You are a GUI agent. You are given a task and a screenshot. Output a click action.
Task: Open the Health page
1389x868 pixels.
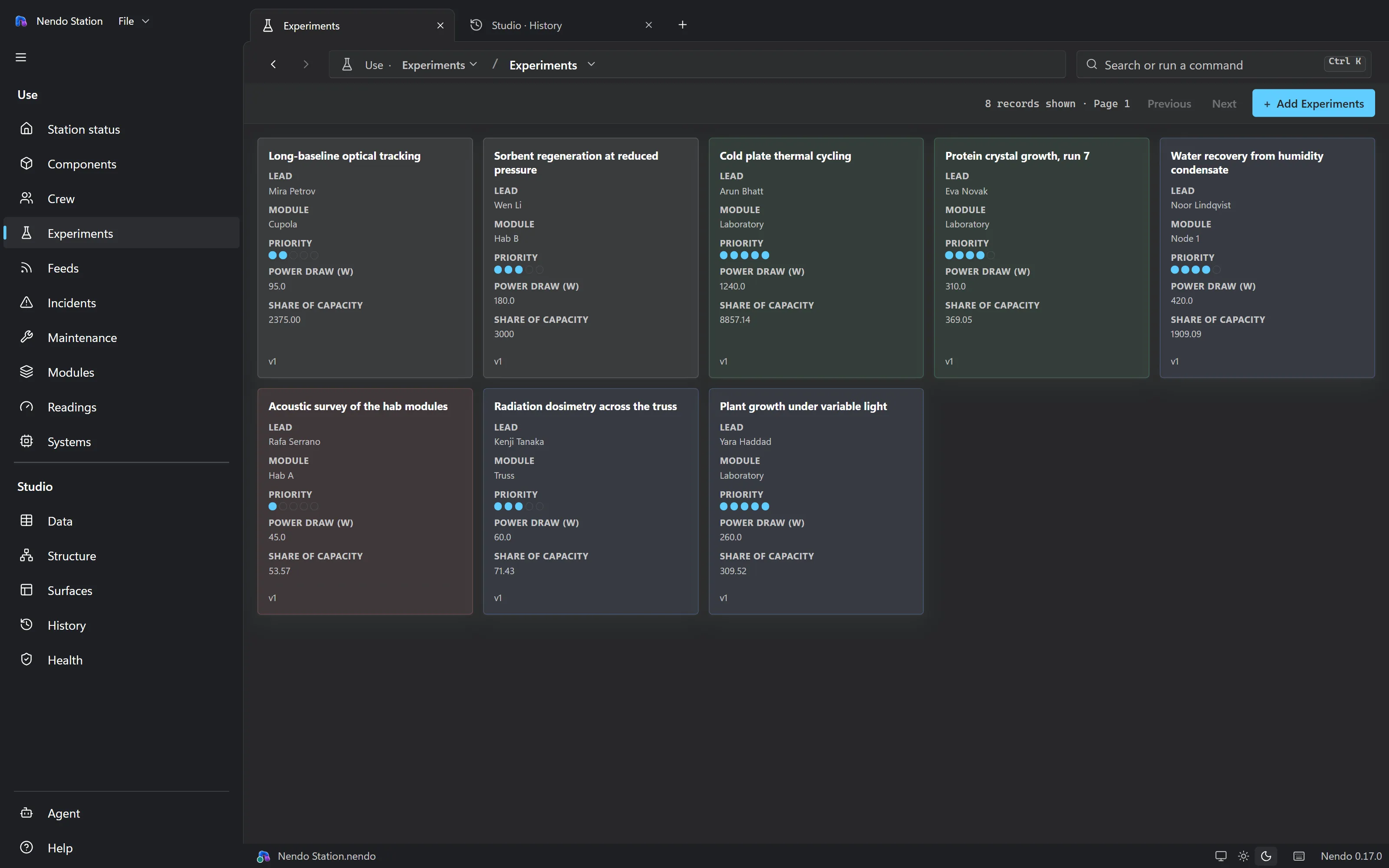point(121,660)
